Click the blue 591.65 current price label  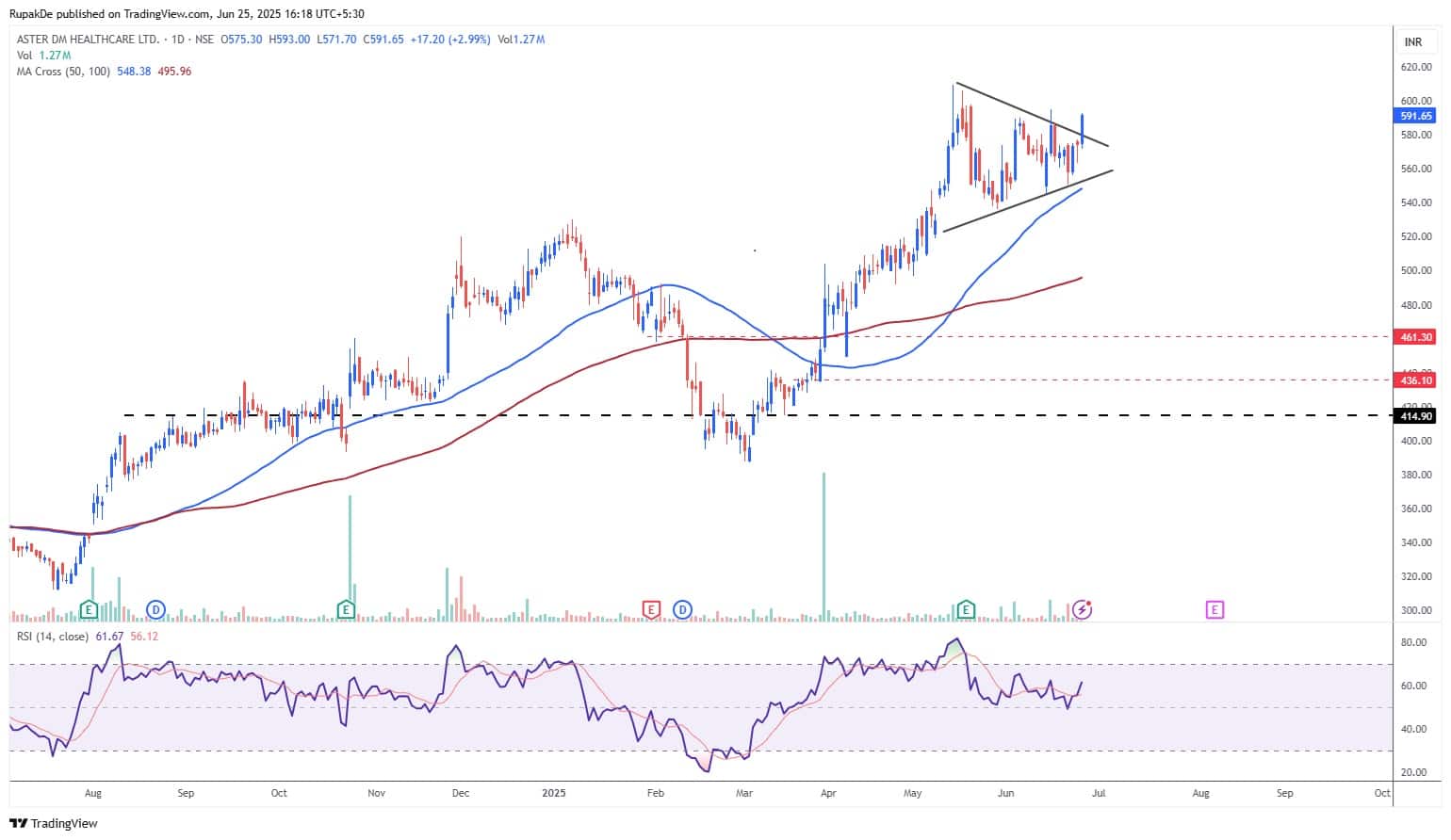pos(1415,116)
